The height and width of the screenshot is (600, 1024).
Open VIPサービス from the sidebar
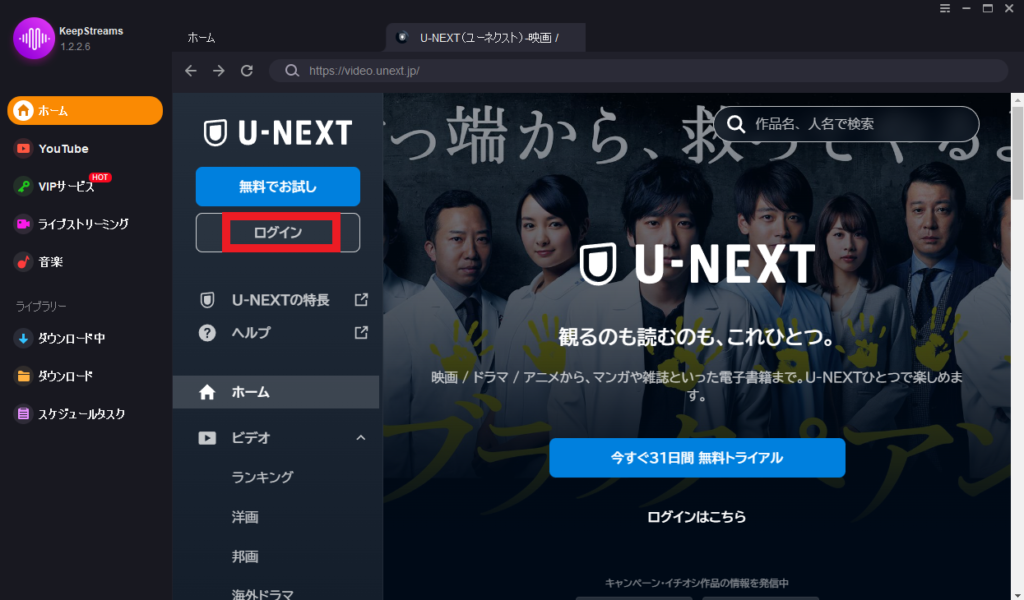click(60, 186)
